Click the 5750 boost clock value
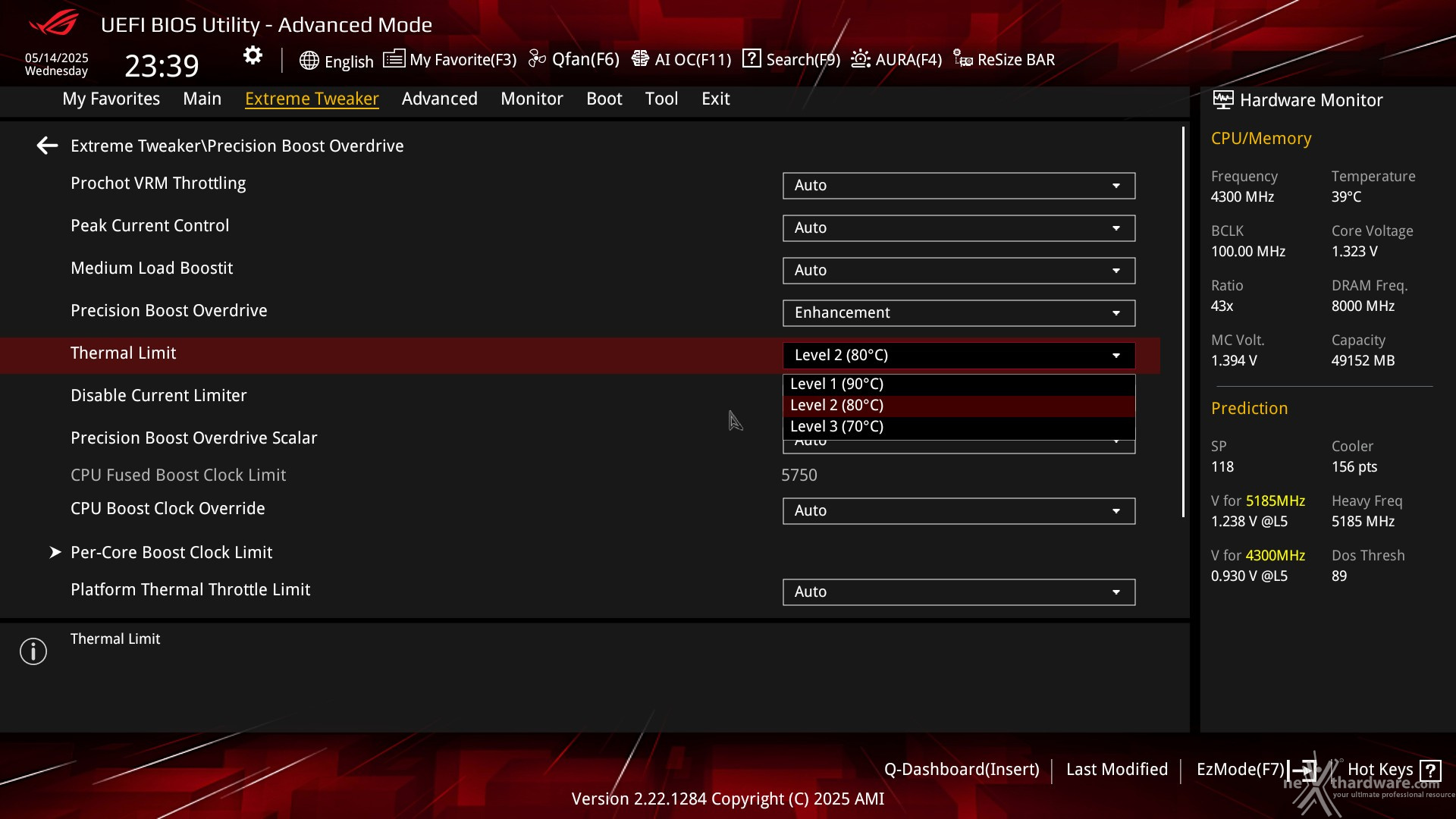Screen dimensions: 1456x819 (799, 475)
